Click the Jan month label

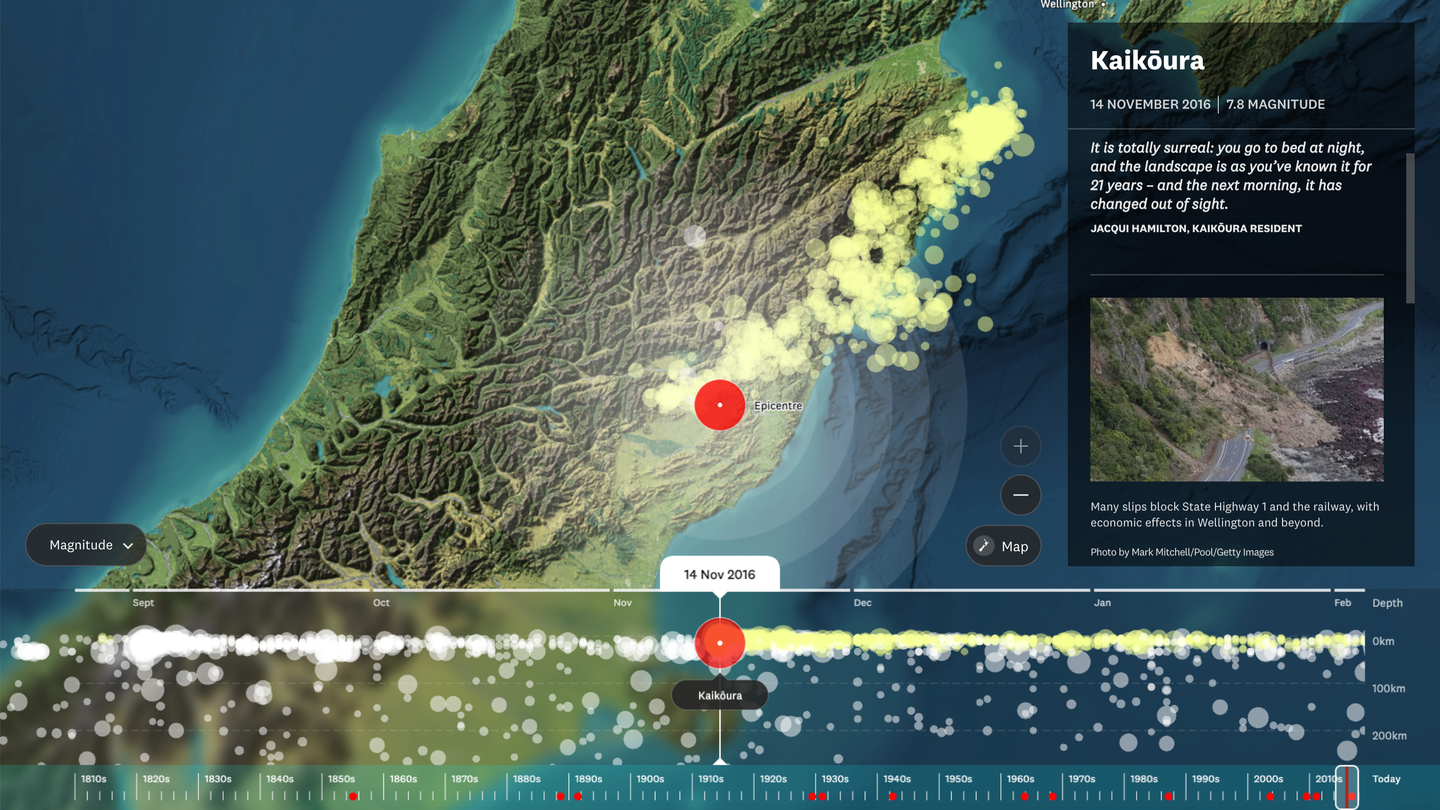click(1102, 603)
